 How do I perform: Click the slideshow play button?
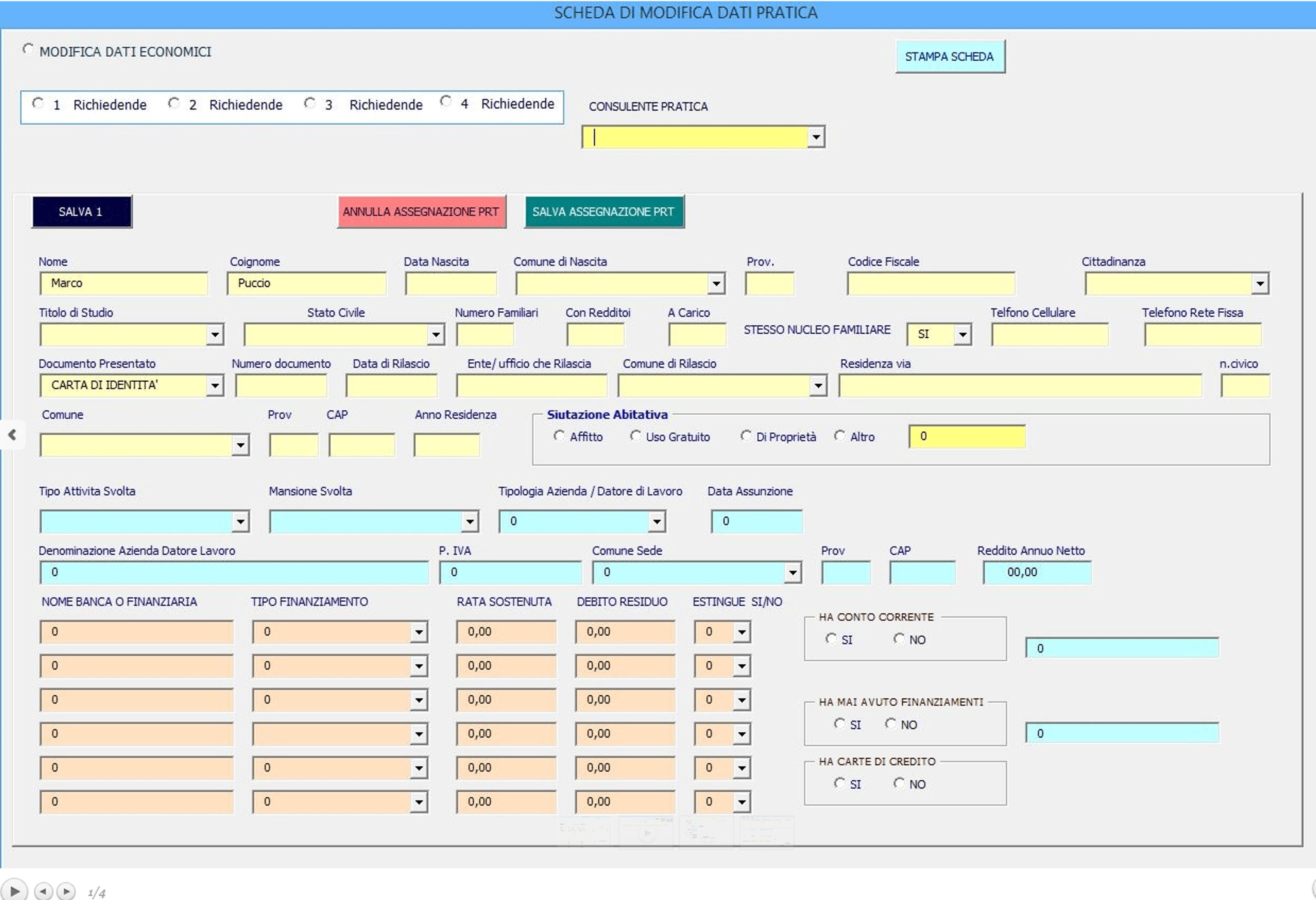coord(14,891)
